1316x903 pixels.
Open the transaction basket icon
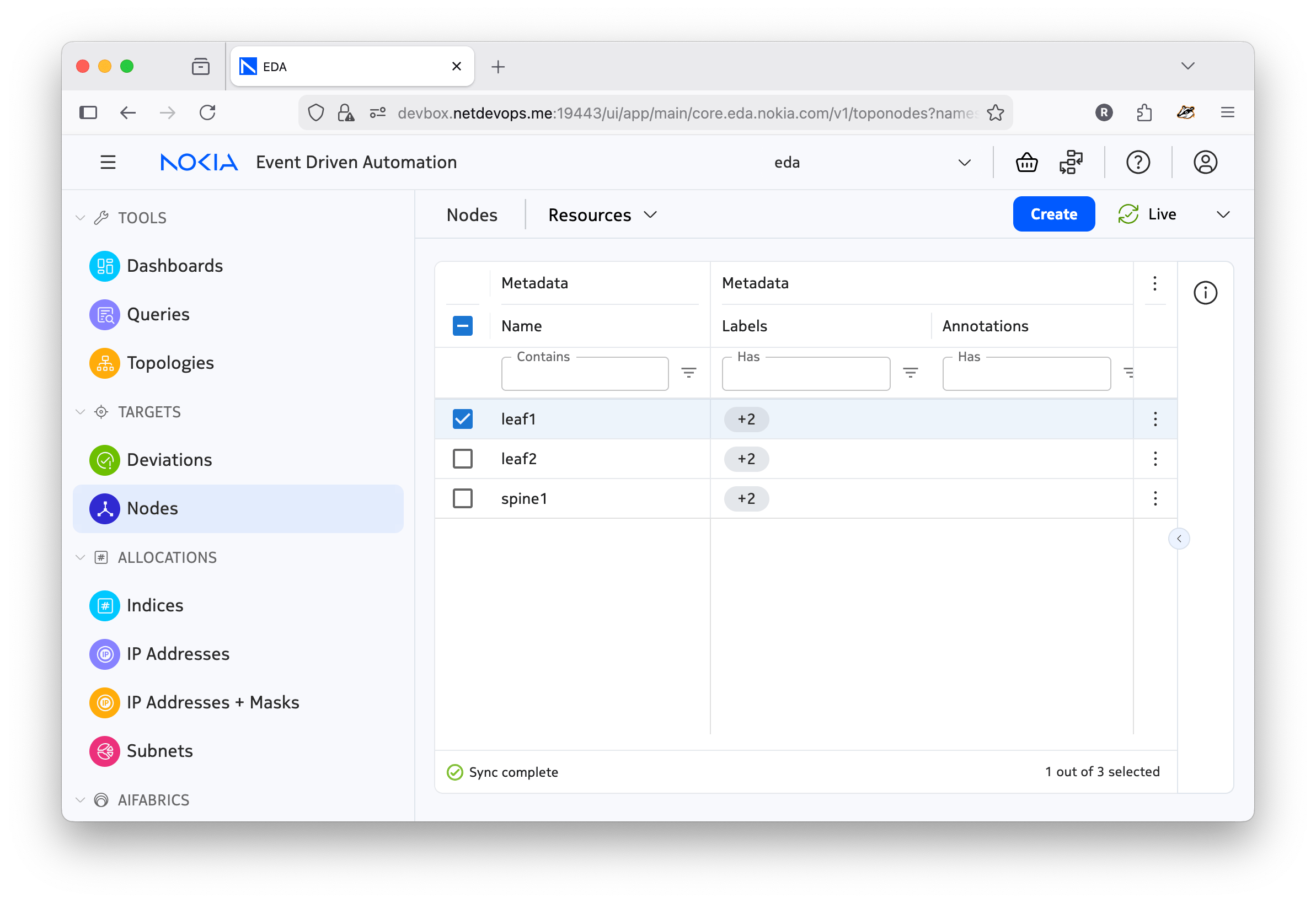tap(1026, 163)
